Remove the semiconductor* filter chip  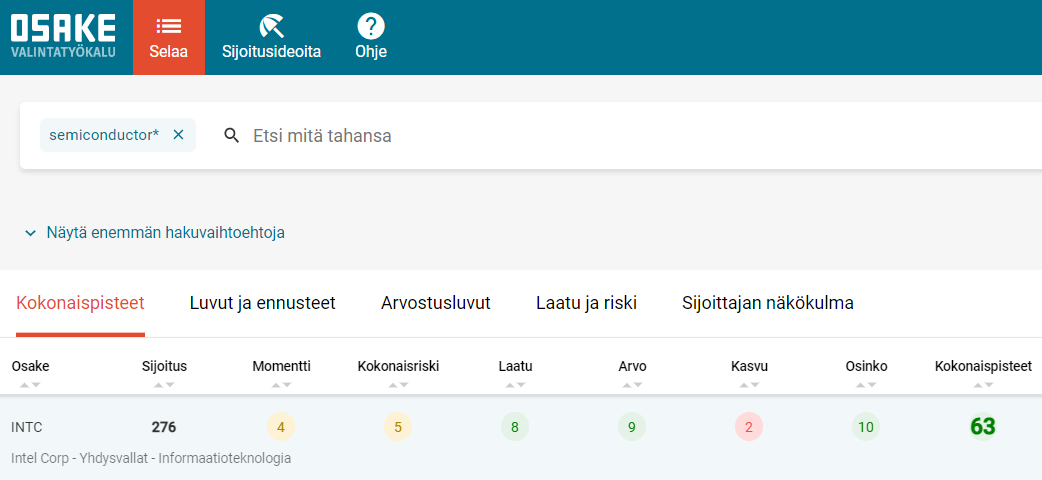(178, 135)
